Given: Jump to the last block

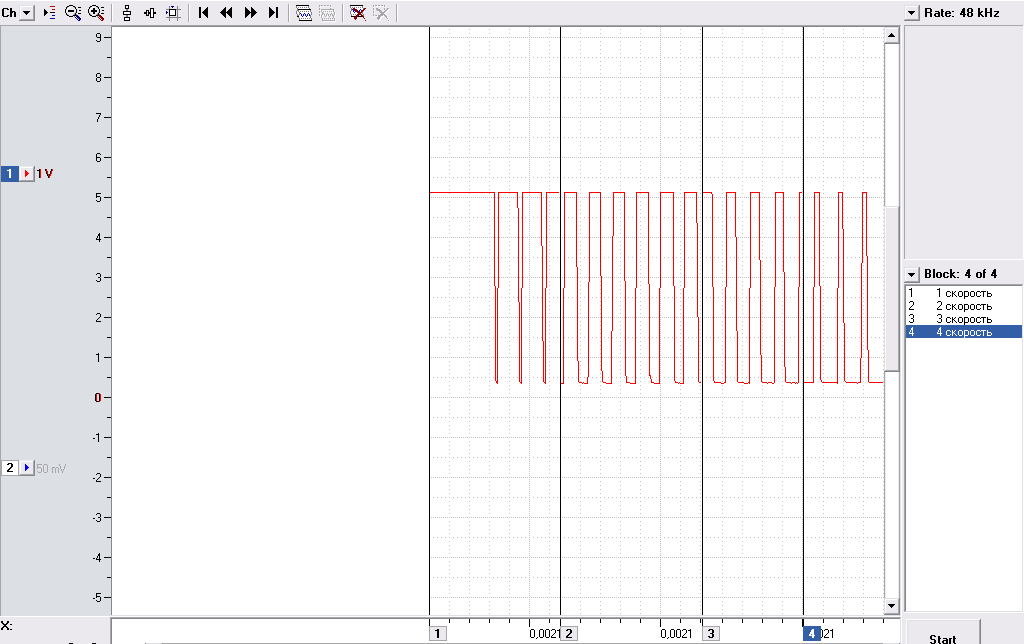Looking at the screenshot, I should (x=274, y=12).
